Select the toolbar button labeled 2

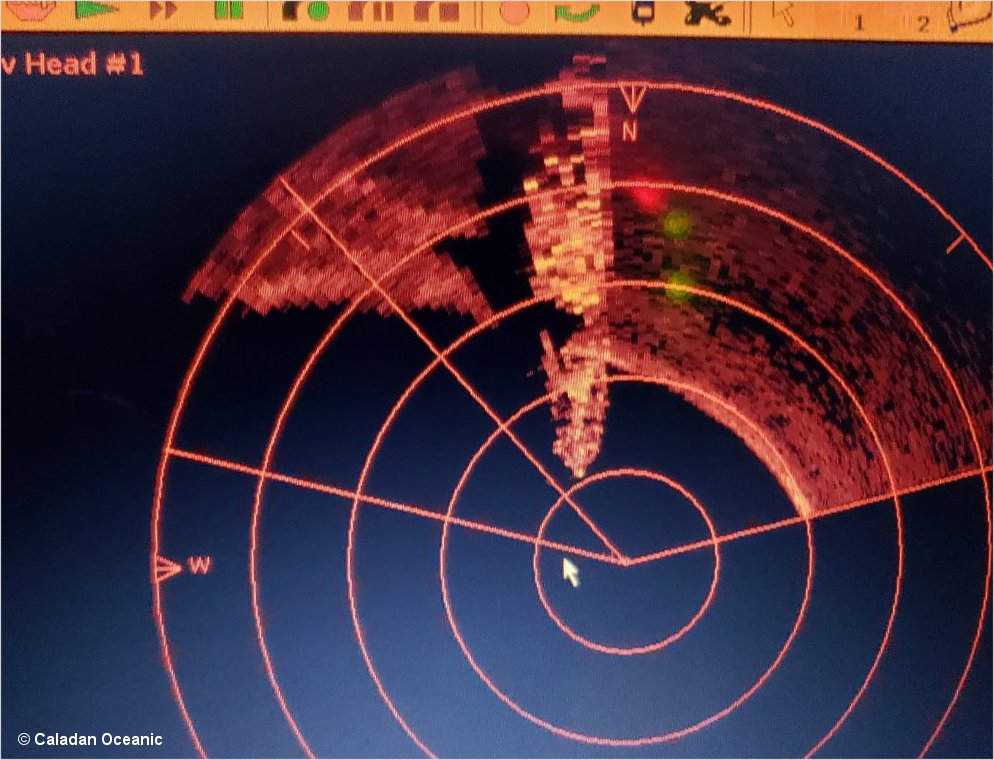[921, 22]
